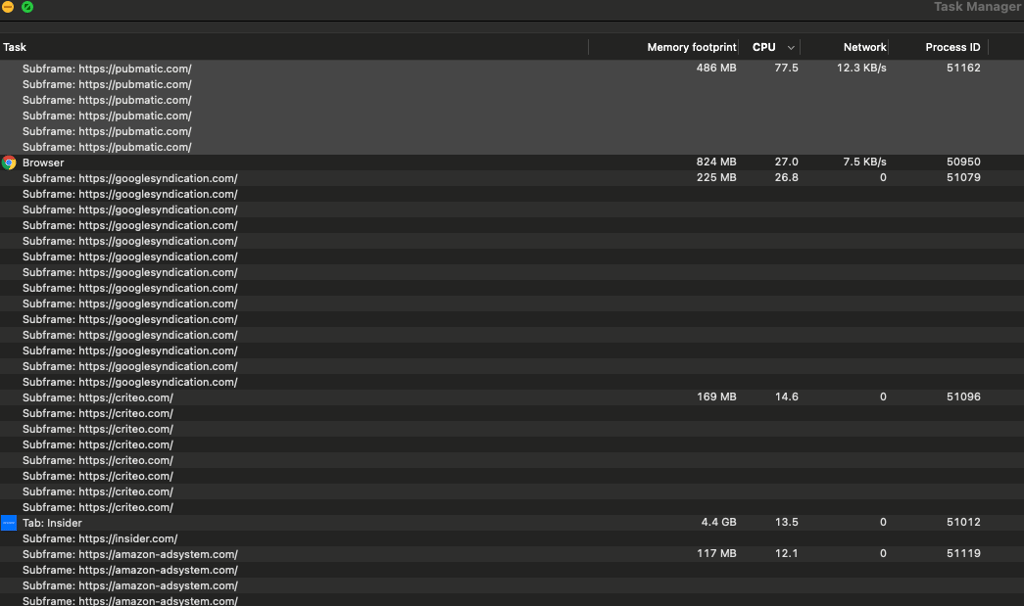Click the CPU column header label
The image size is (1024, 606).
tap(763, 47)
